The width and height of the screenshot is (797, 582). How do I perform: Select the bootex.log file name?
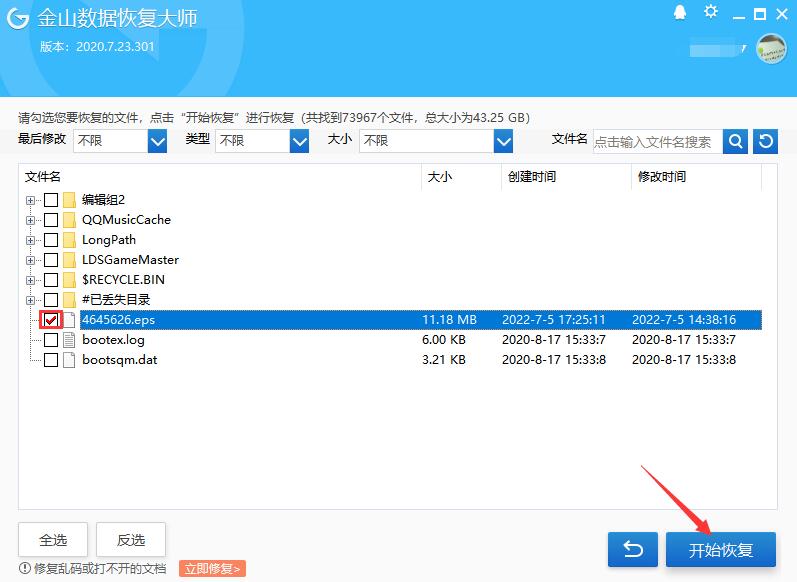click(113, 340)
